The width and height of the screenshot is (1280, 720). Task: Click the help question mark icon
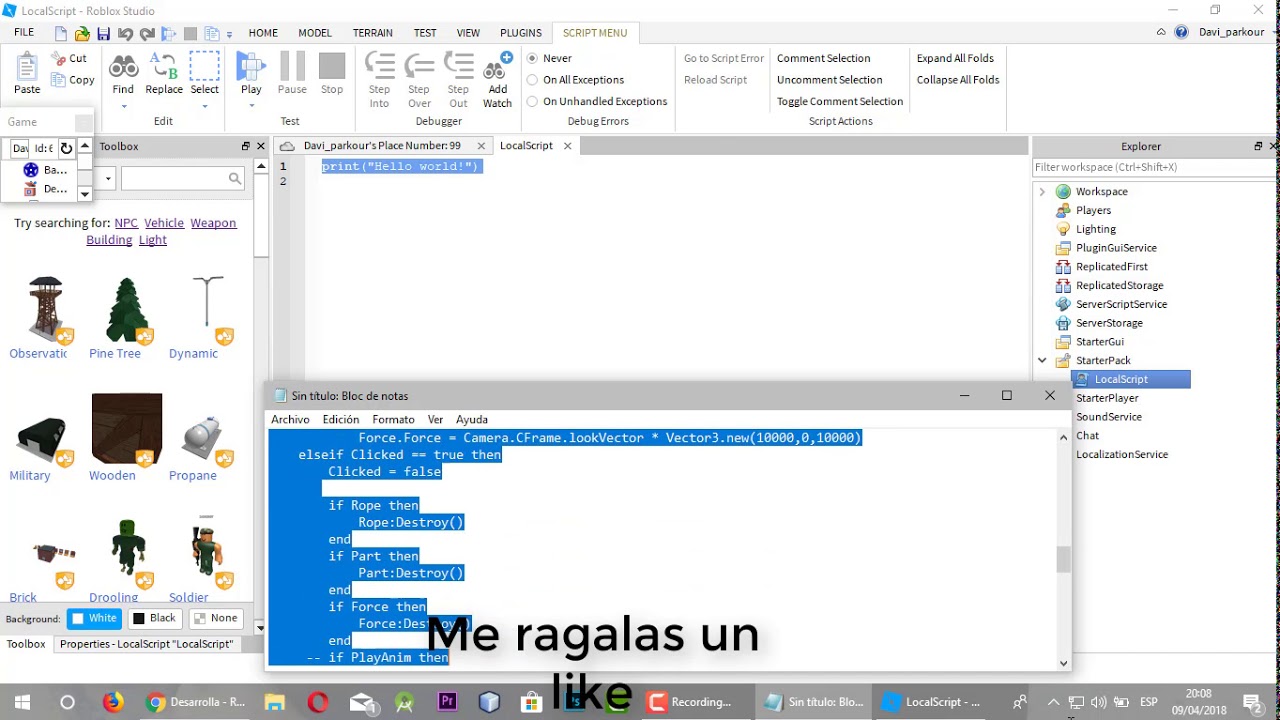1181,32
